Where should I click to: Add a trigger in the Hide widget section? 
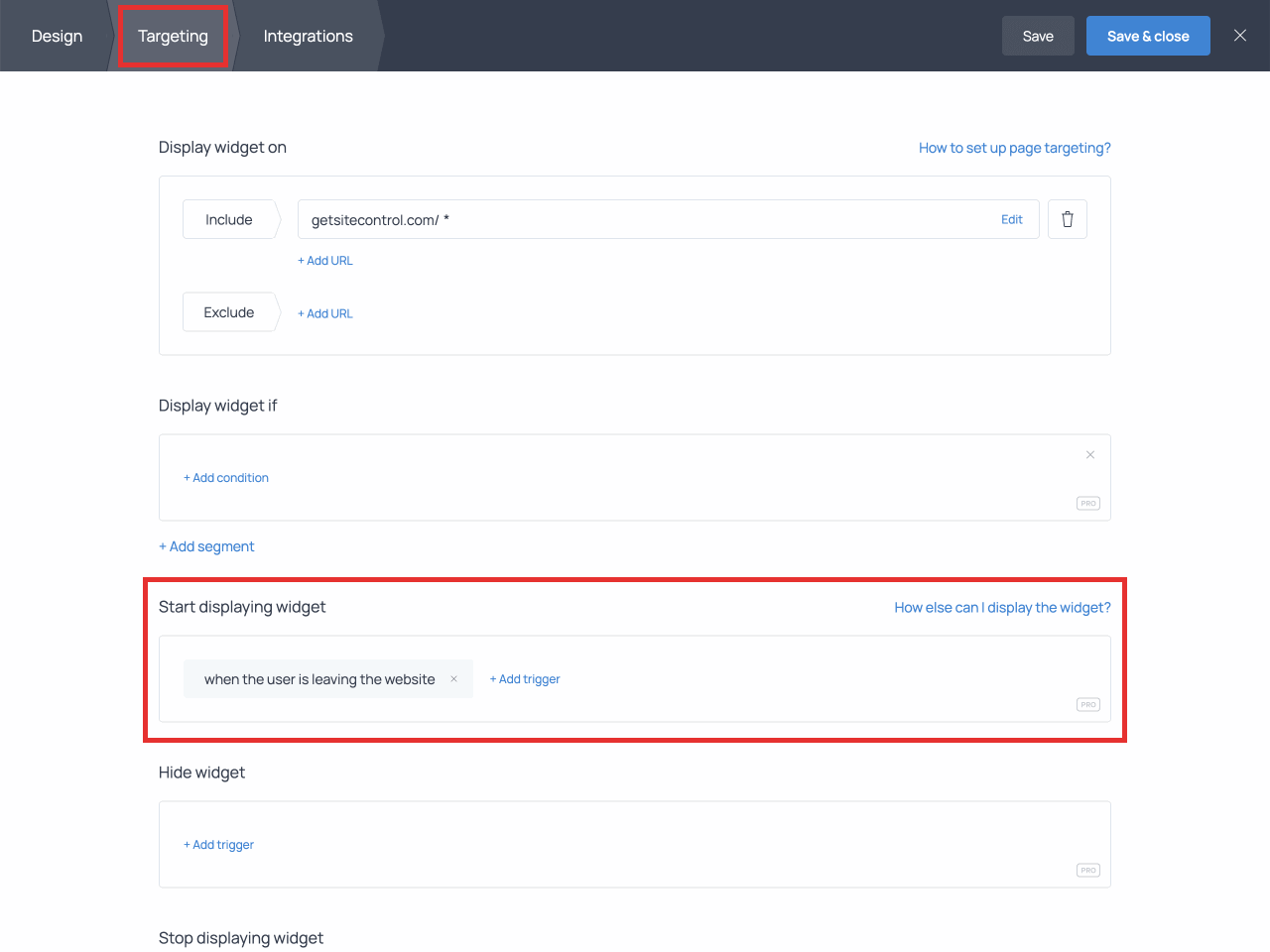218,844
